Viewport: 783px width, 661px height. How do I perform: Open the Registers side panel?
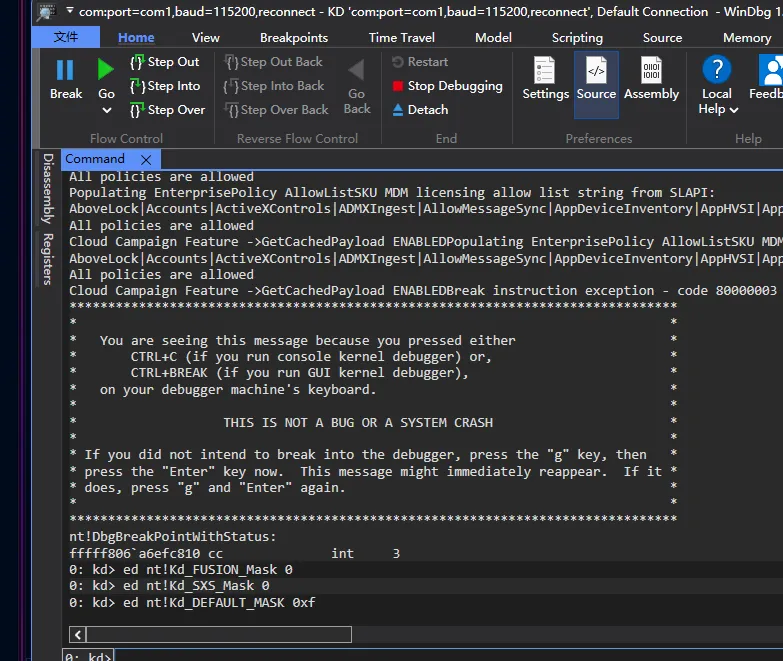47,260
